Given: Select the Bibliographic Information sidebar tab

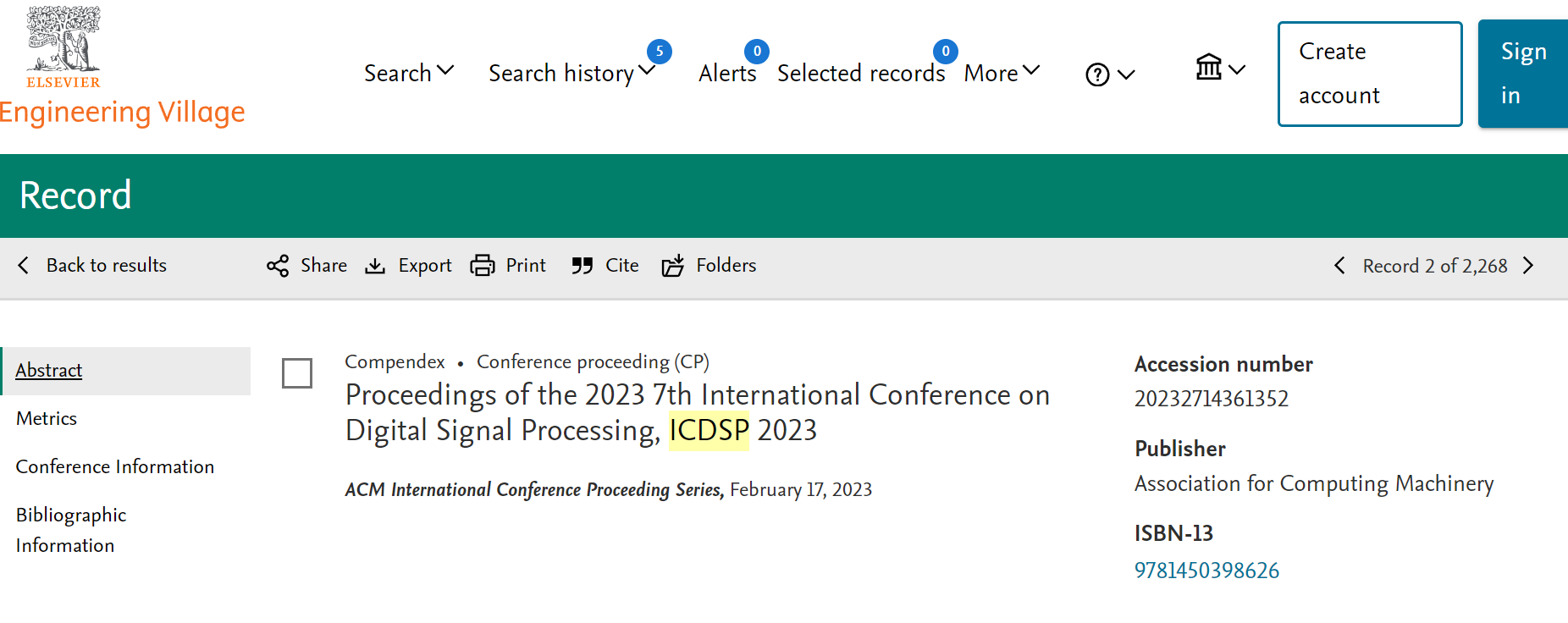Looking at the screenshot, I should pyautogui.click(x=71, y=530).
